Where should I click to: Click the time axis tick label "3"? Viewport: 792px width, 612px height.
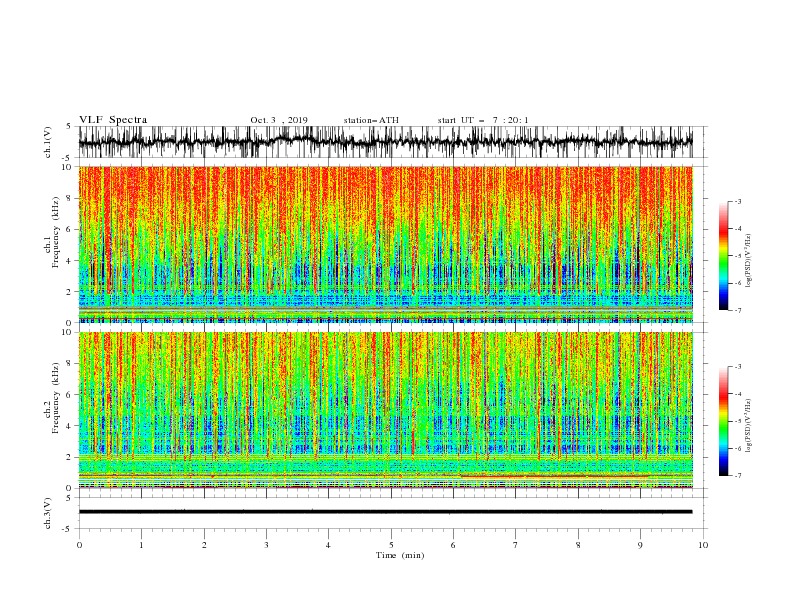tap(266, 545)
